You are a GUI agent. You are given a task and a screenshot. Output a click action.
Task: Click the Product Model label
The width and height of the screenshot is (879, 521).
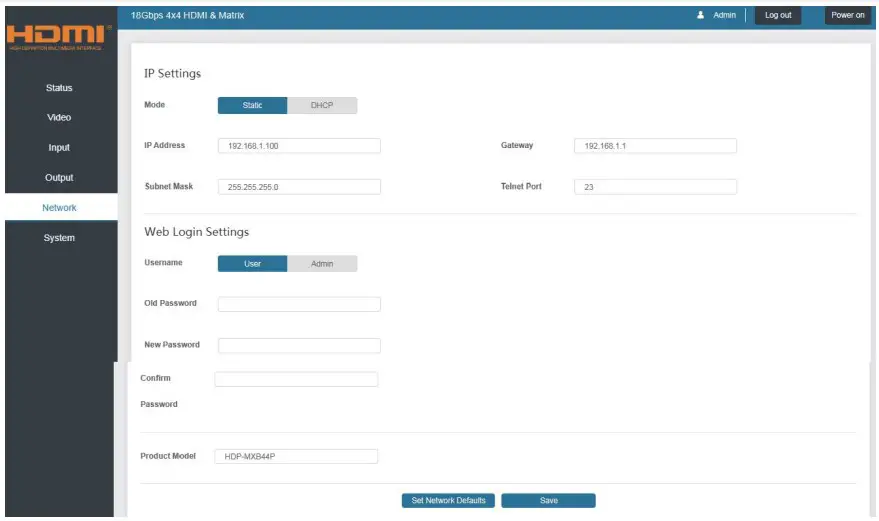point(168,456)
